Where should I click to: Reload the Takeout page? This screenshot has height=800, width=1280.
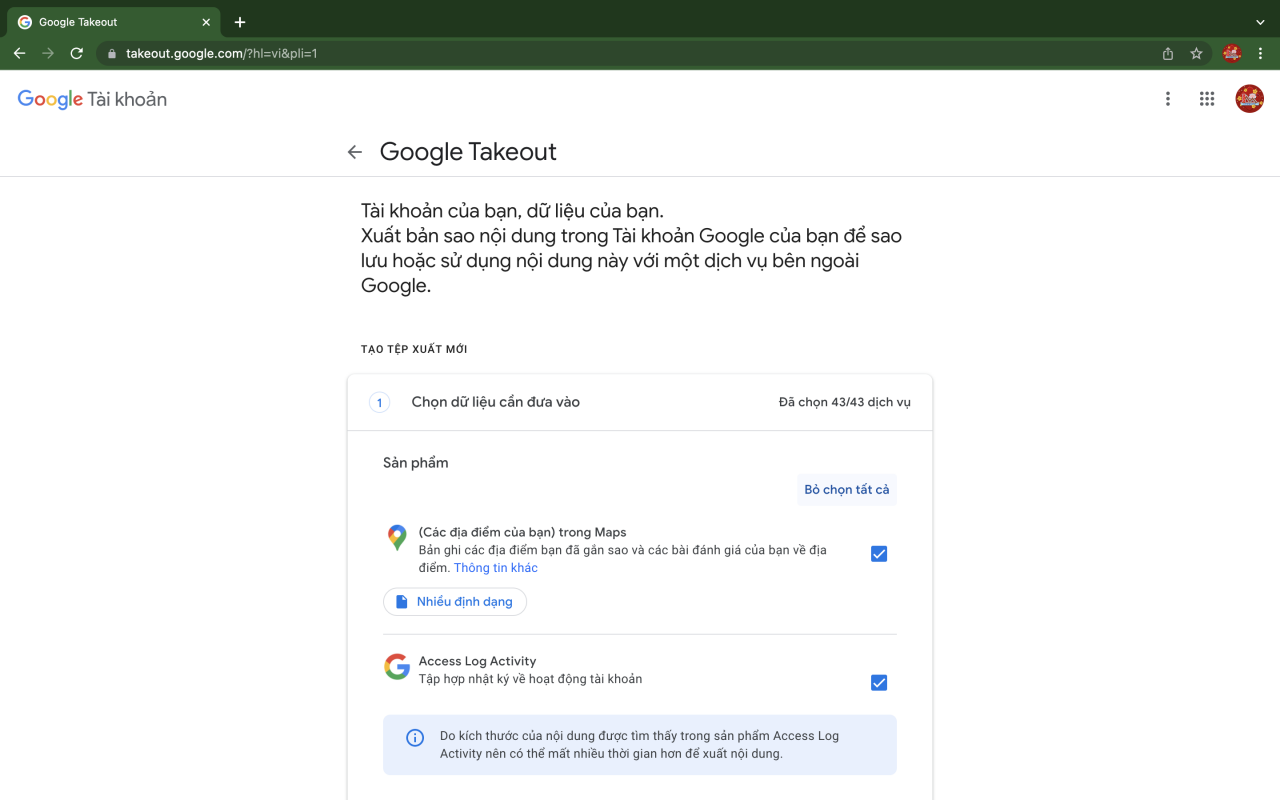click(76, 53)
